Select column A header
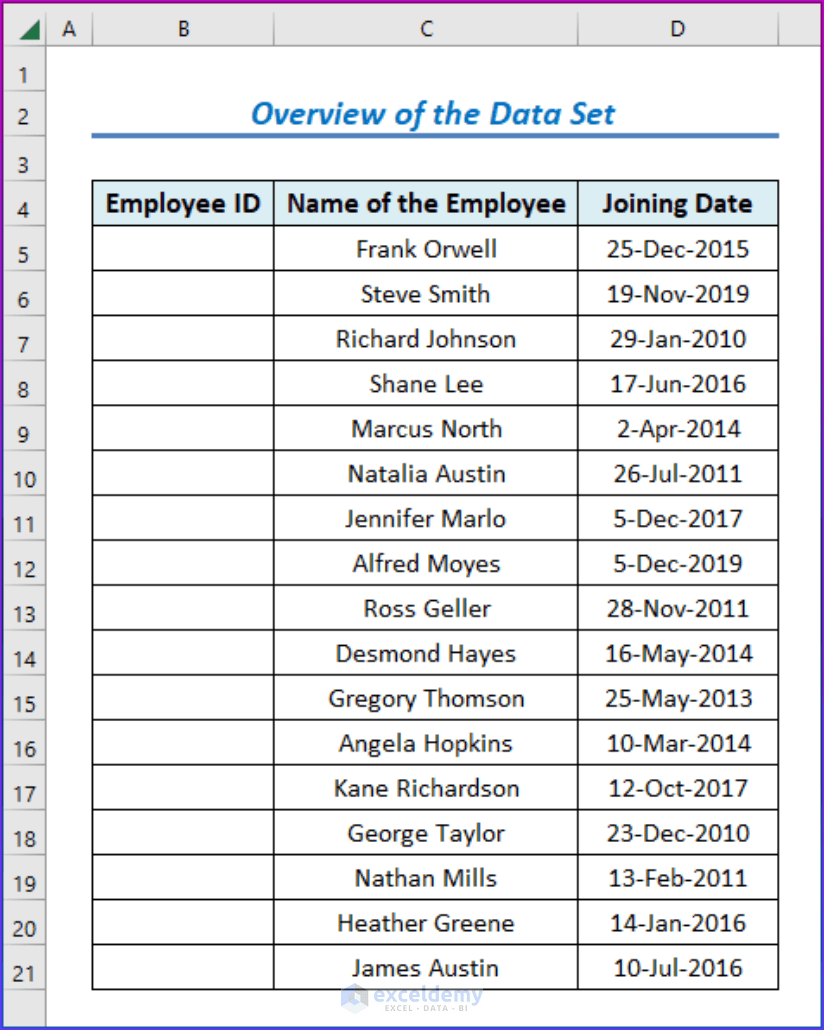 coord(69,28)
